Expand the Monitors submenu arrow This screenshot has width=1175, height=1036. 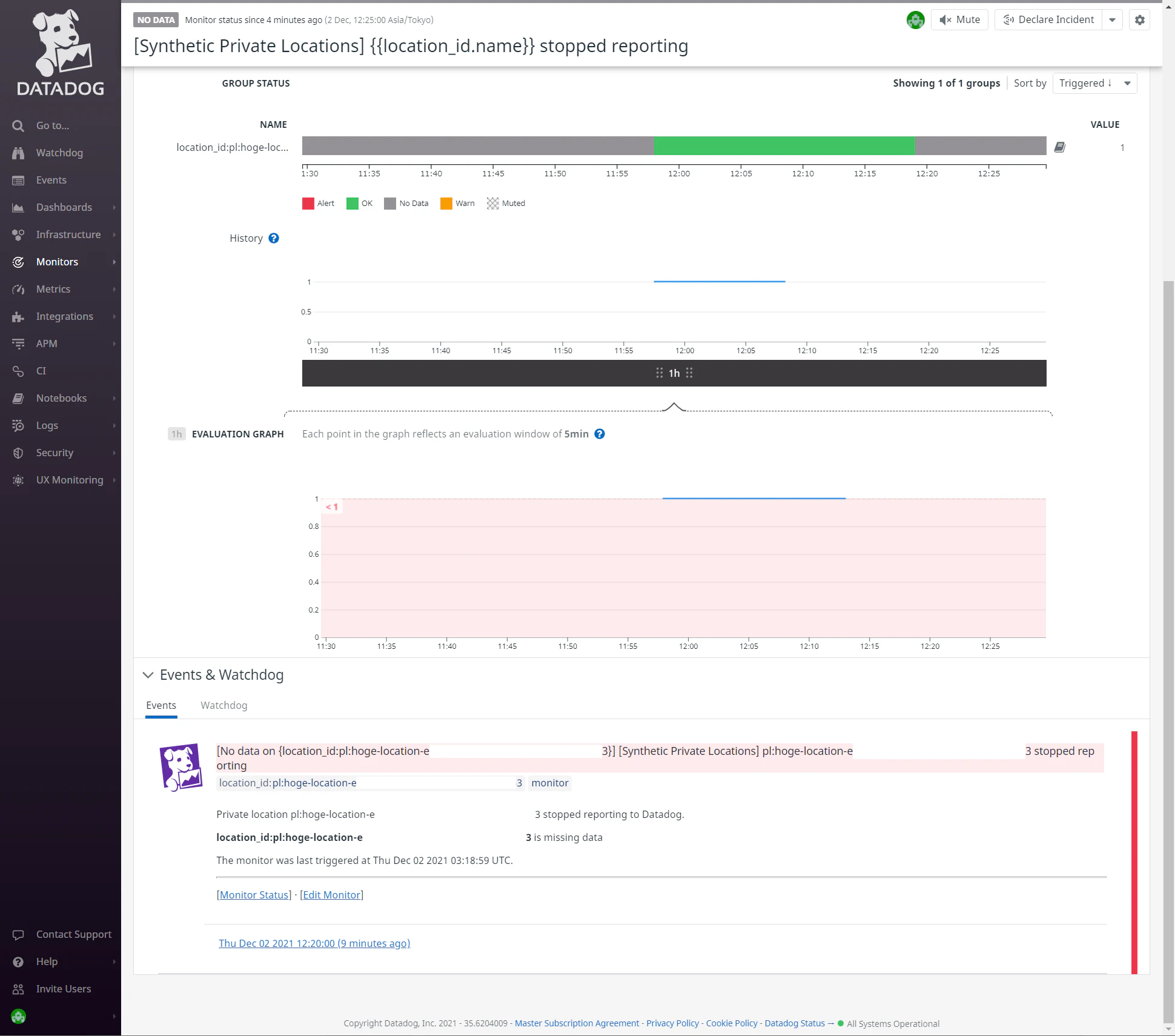click(114, 262)
